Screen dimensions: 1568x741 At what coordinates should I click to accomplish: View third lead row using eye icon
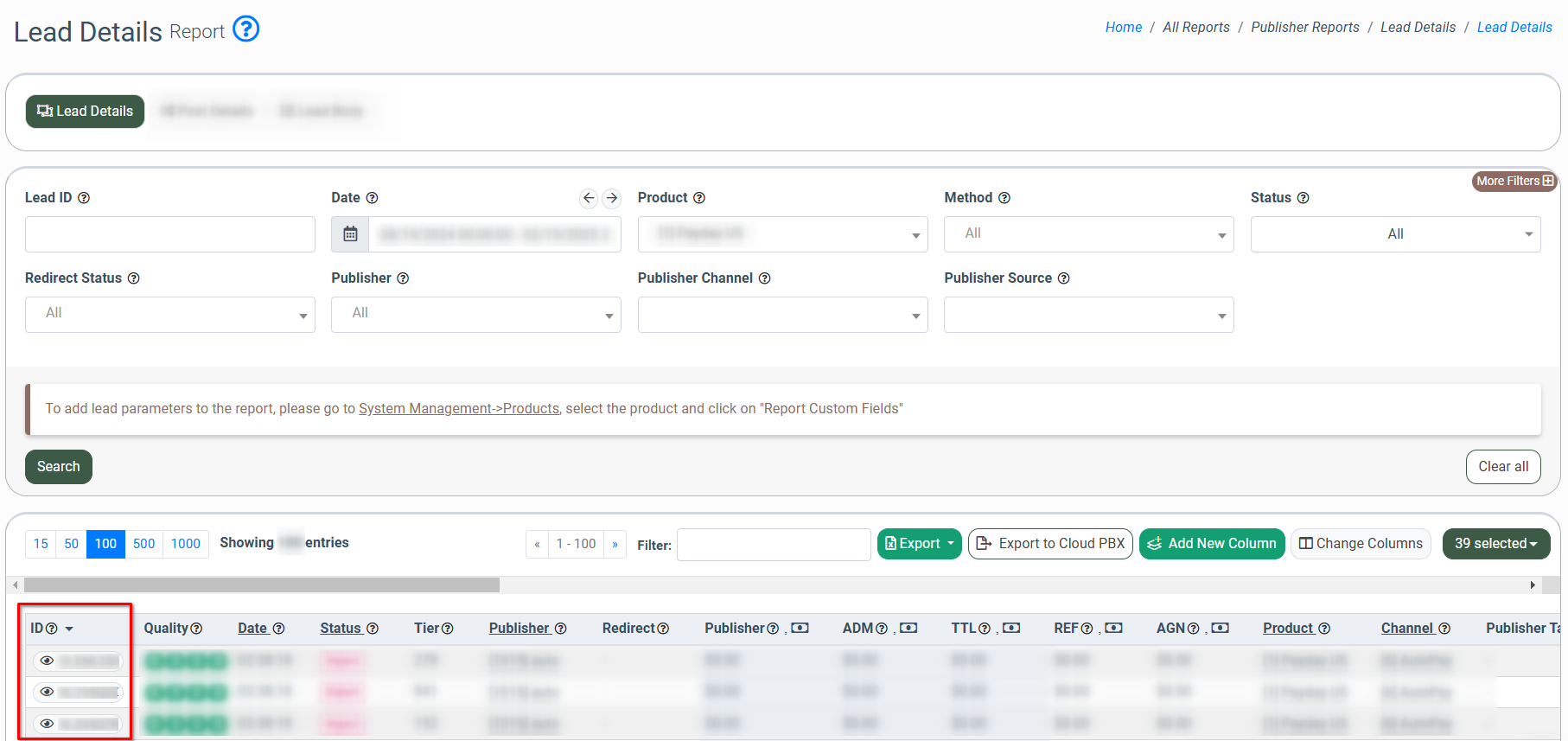click(48, 724)
